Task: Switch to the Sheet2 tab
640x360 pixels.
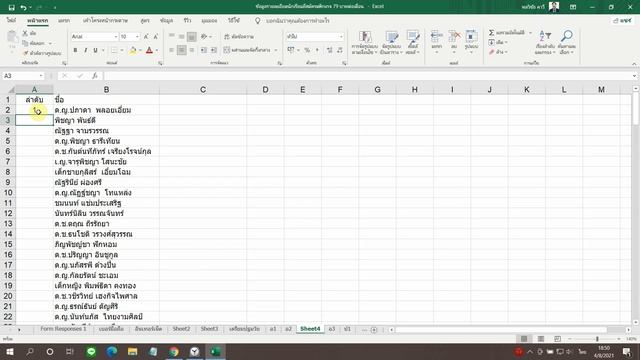Action: click(181, 329)
